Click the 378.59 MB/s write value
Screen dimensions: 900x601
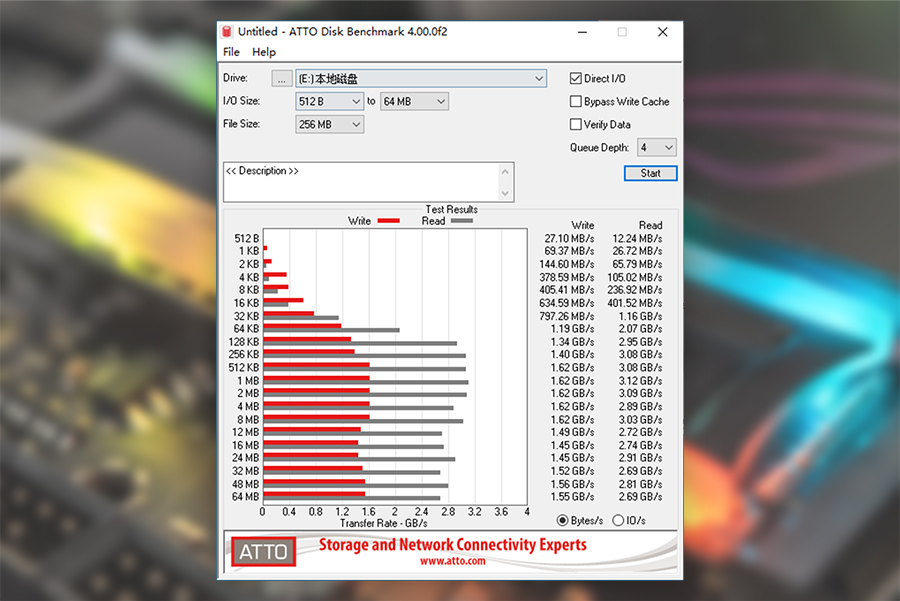pyautogui.click(x=567, y=277)
